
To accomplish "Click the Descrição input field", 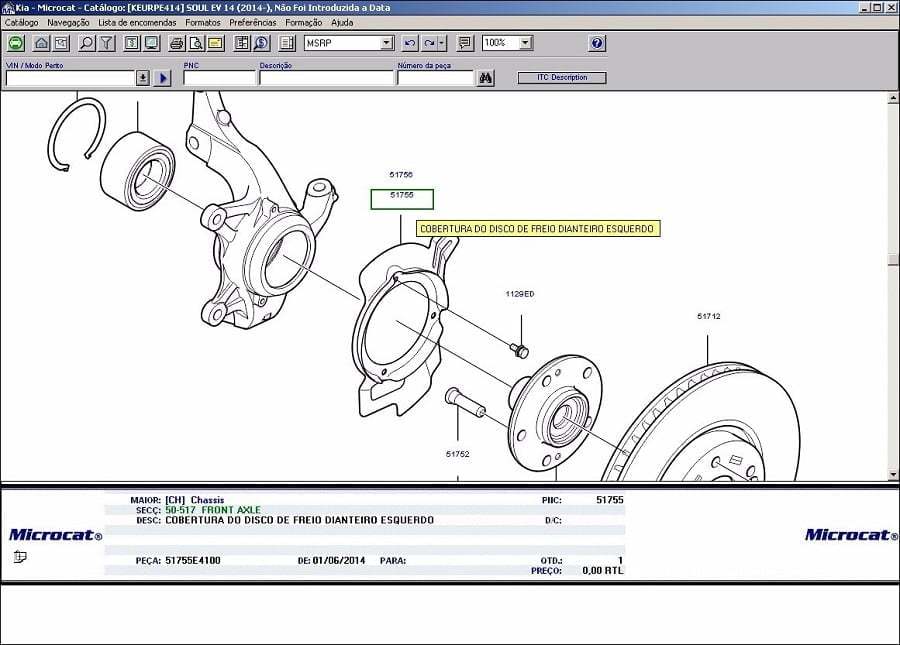I will pyautogui.click(x=326, y=78).
